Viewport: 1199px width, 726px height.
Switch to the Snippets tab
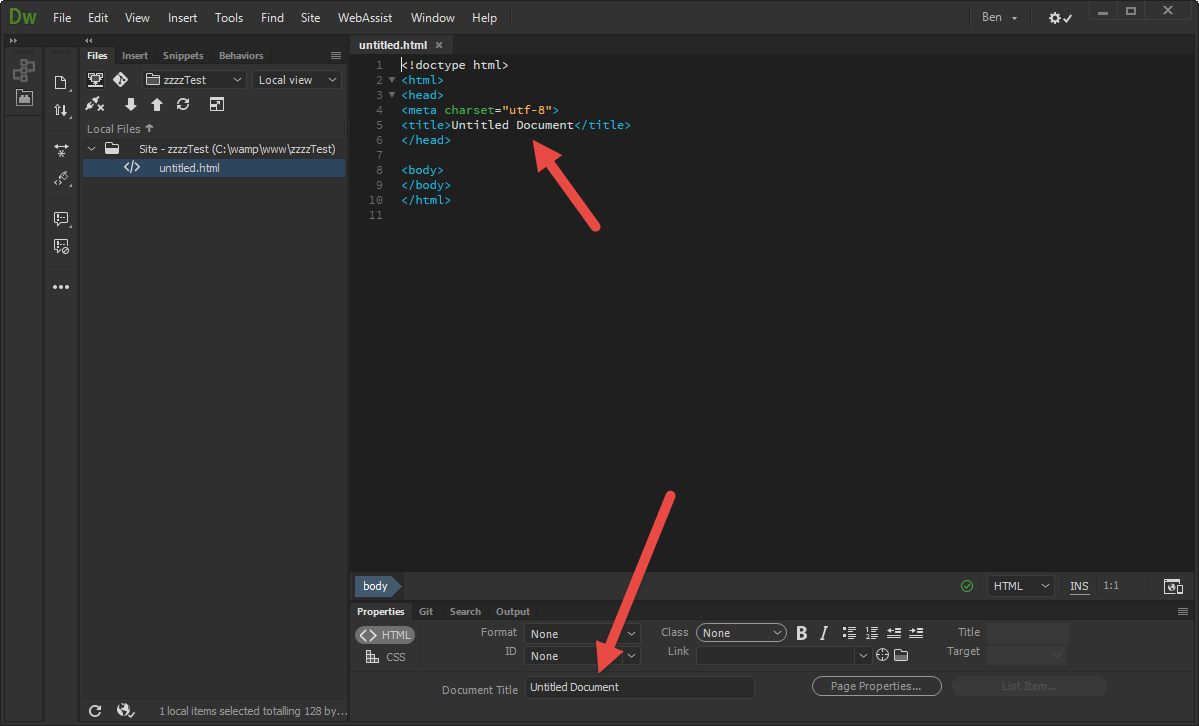click(182, 55)
